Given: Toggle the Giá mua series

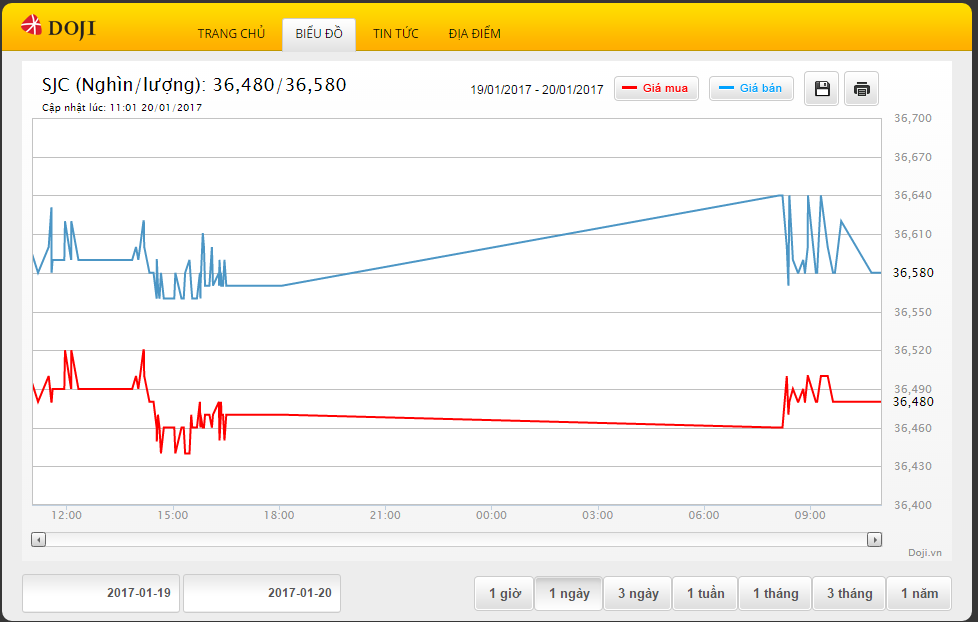Looking at the screenshot, I should pos(656,89).
